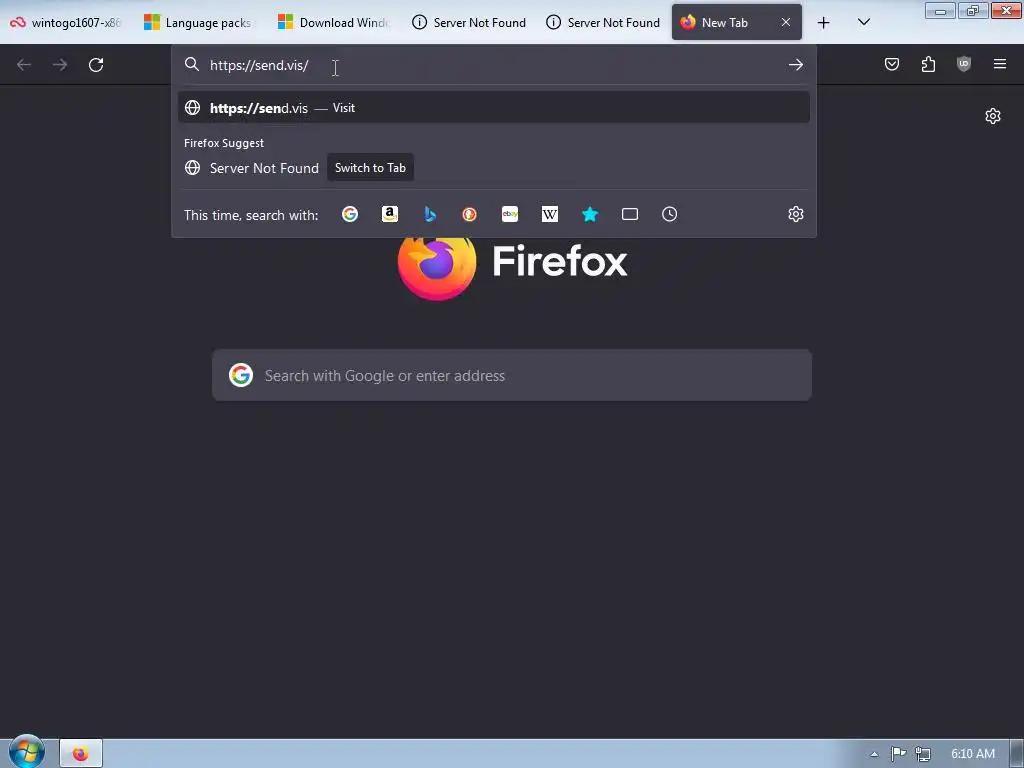Click the Firefox taskbar button
This screenshot has height=768, width=1024.
pyautogui.click(x=81, y=754)
